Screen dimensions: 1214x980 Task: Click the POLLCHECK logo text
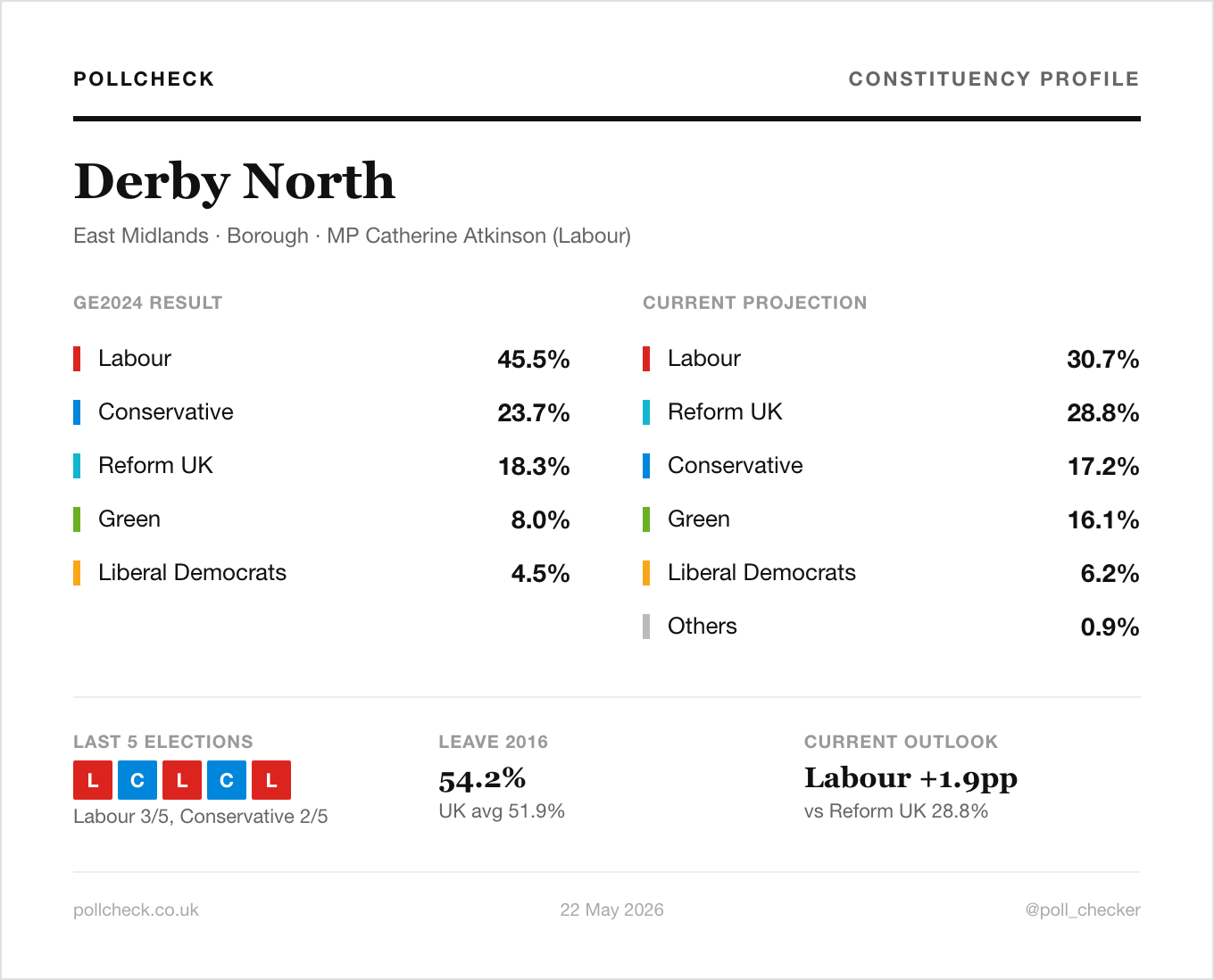144,79
